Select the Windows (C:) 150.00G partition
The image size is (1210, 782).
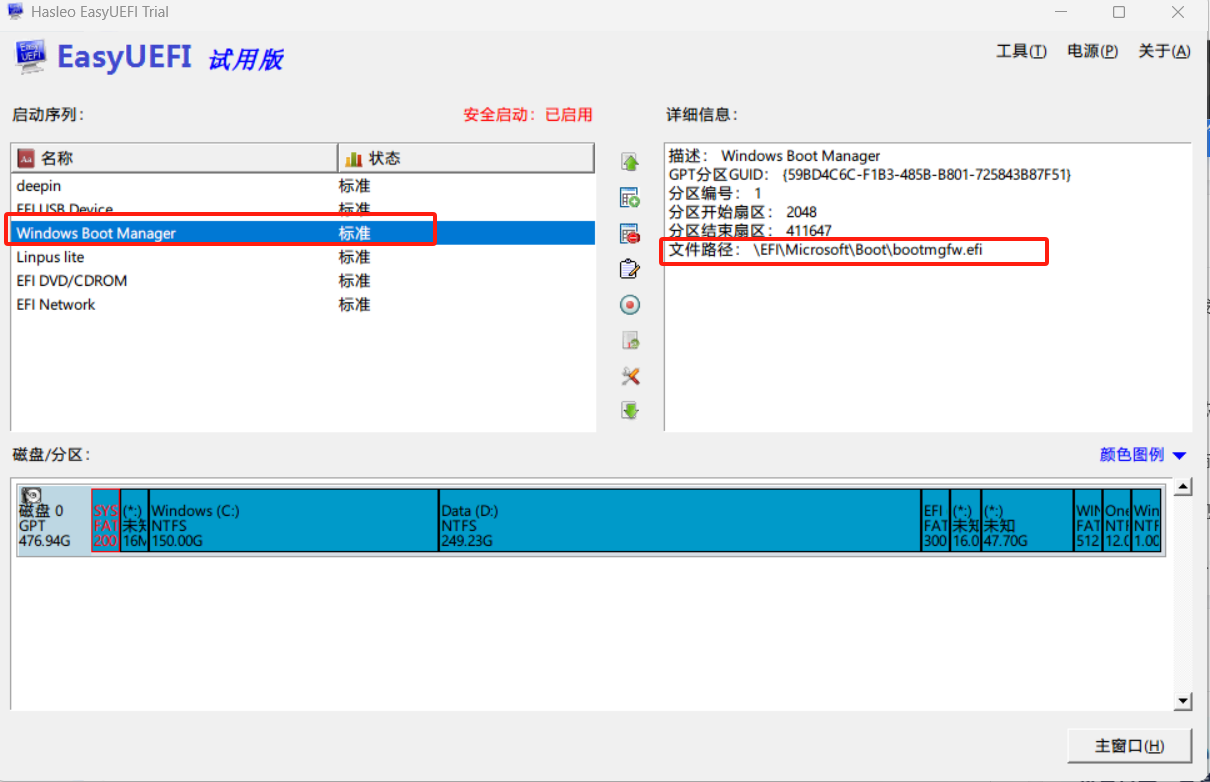coord(294,520)
